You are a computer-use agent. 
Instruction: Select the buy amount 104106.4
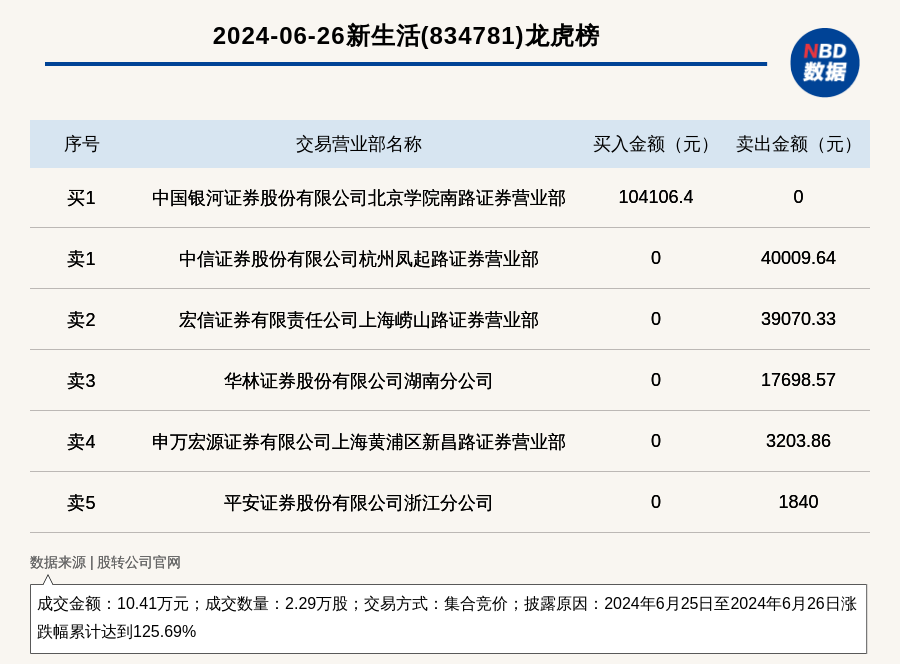pyautogui.click(x=655, y=197)
